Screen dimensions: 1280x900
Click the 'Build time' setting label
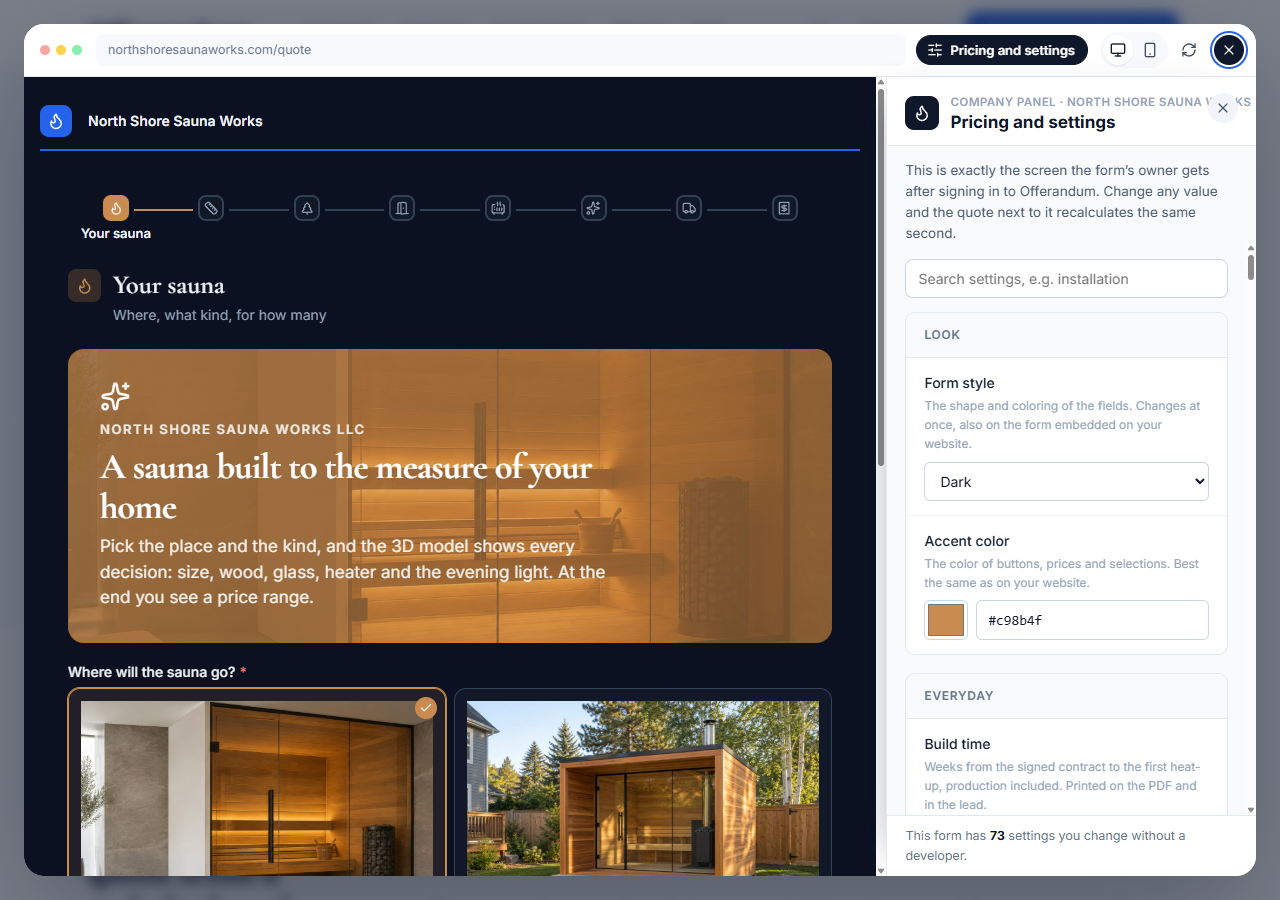(x=957, y=744)
